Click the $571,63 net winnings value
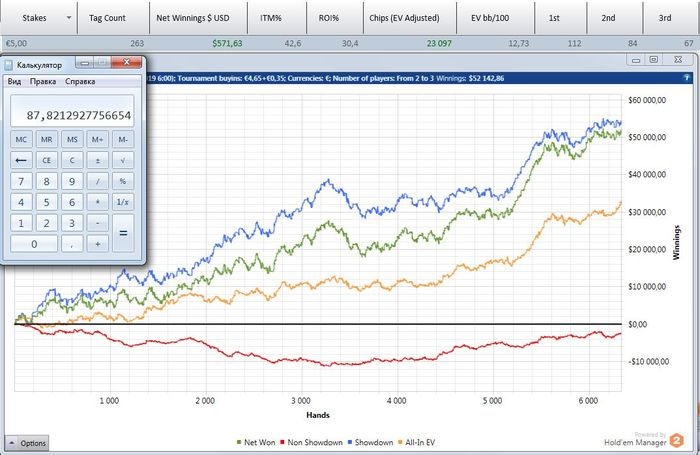700x455 pixels. 227,43
